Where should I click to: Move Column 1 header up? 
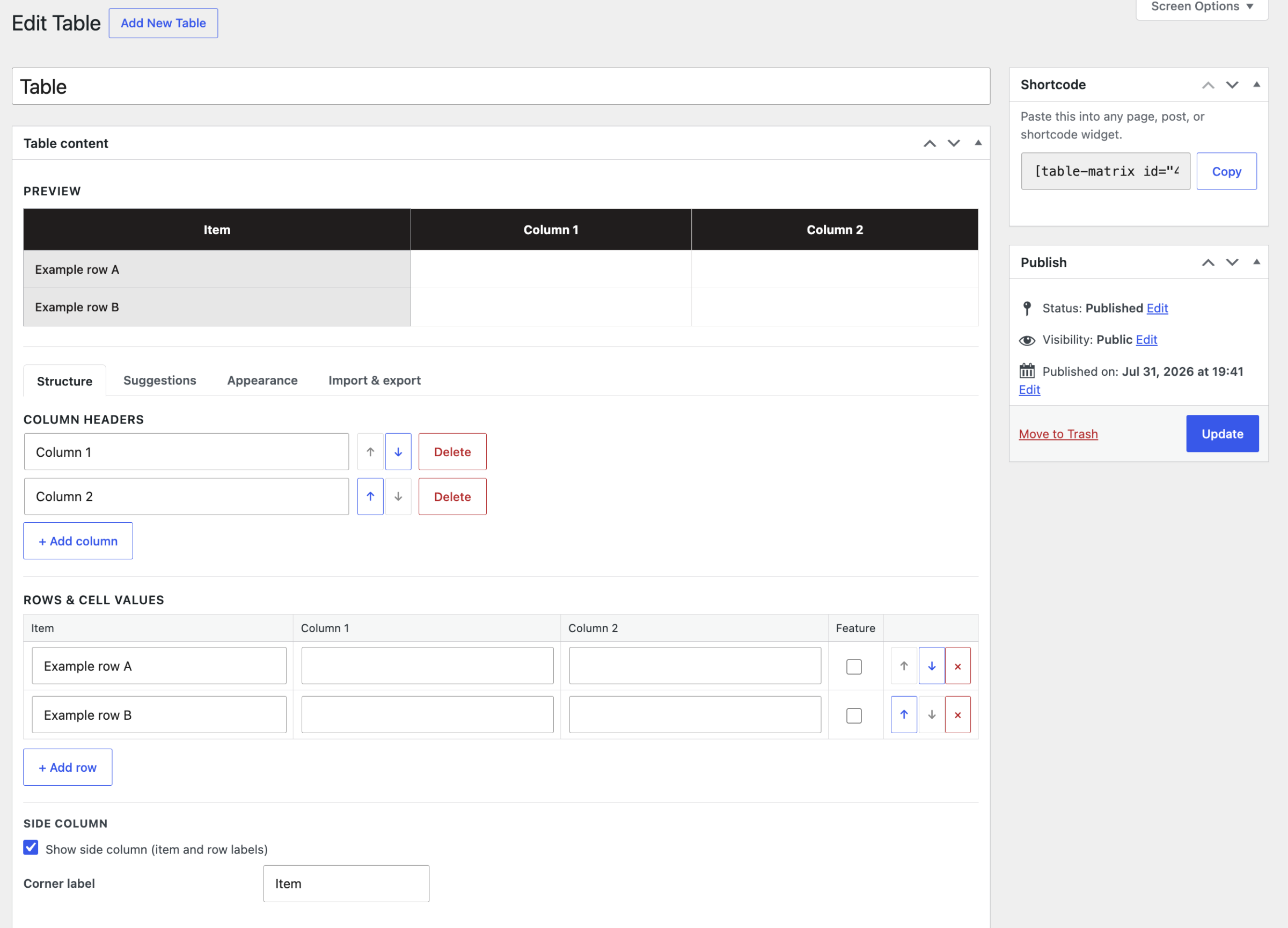(x=370, y=451)
